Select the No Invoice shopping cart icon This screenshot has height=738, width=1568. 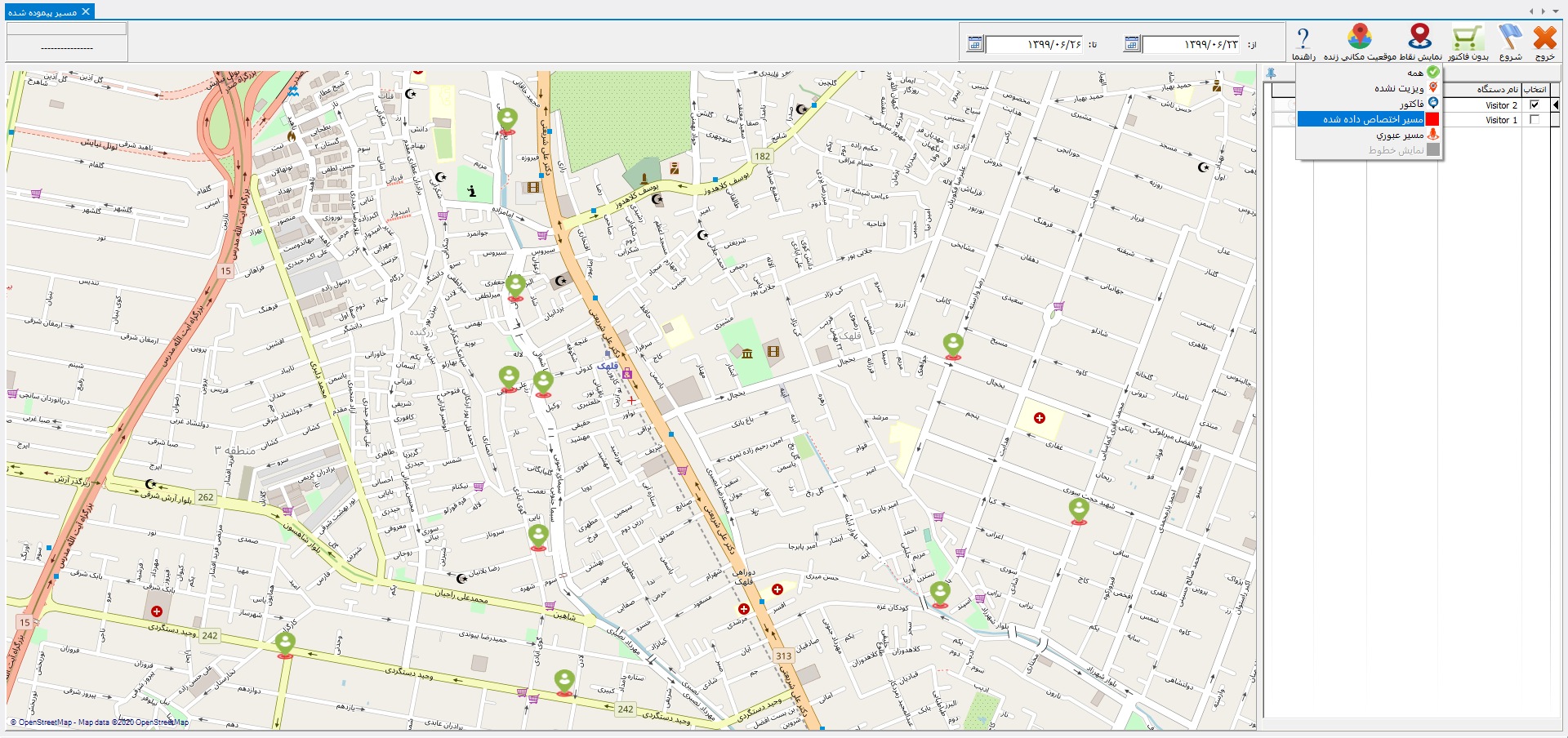1467,38
